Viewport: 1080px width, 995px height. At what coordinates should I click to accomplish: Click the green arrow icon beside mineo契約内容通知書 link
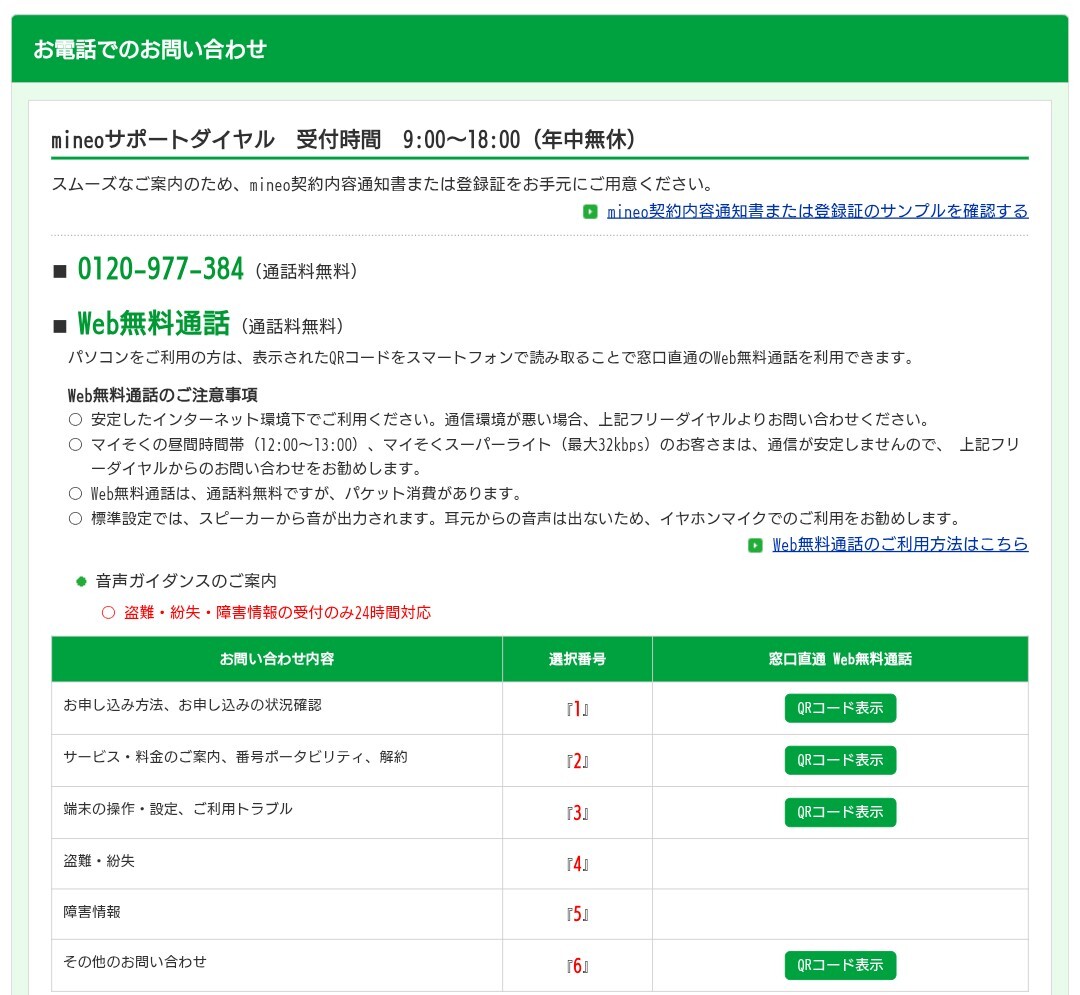tap(590, 211)
